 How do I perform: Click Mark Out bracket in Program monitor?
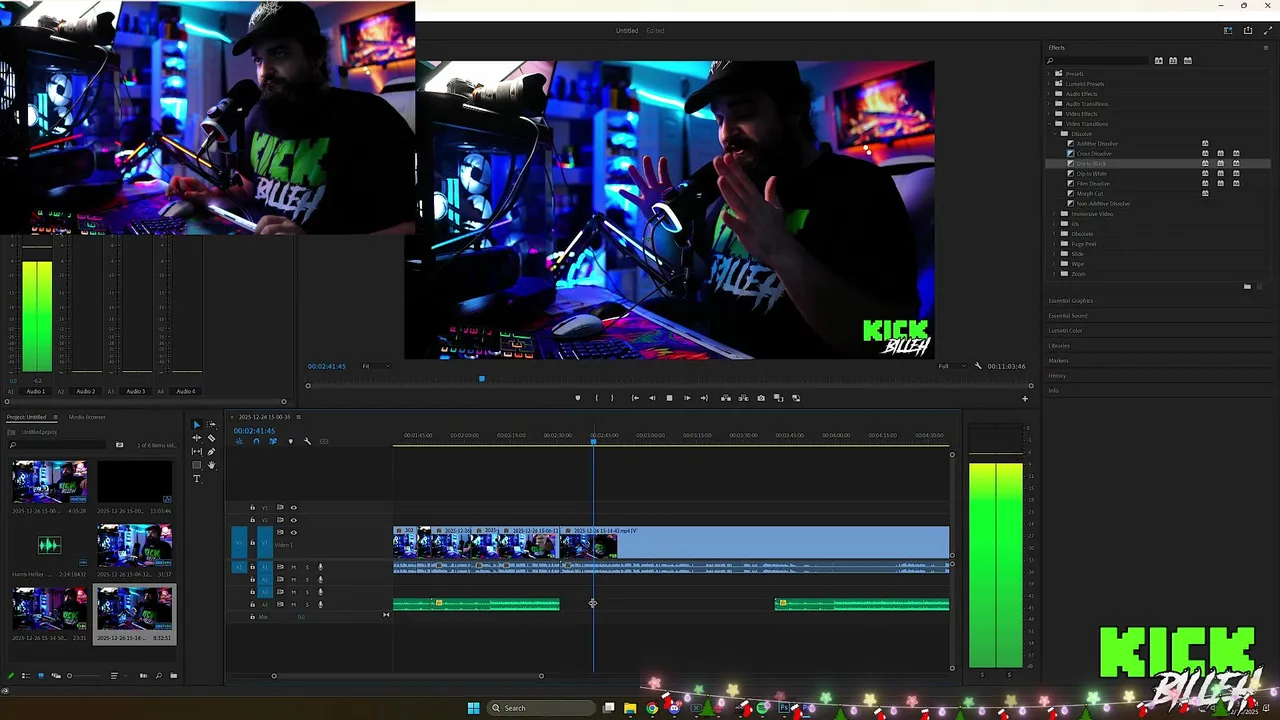612,398
